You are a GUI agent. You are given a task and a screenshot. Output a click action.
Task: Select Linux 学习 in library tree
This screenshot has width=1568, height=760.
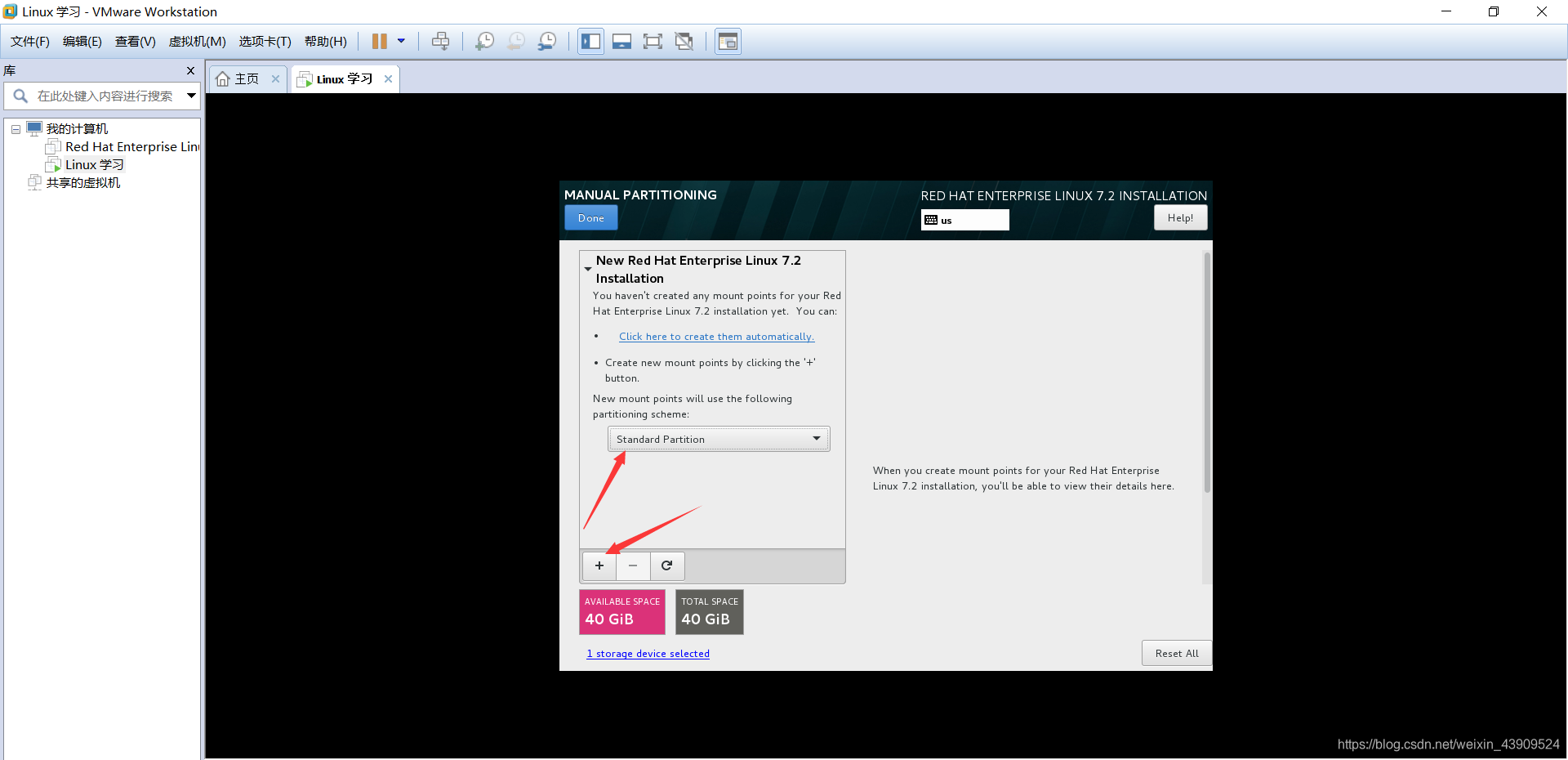click(x=94, y=165)
